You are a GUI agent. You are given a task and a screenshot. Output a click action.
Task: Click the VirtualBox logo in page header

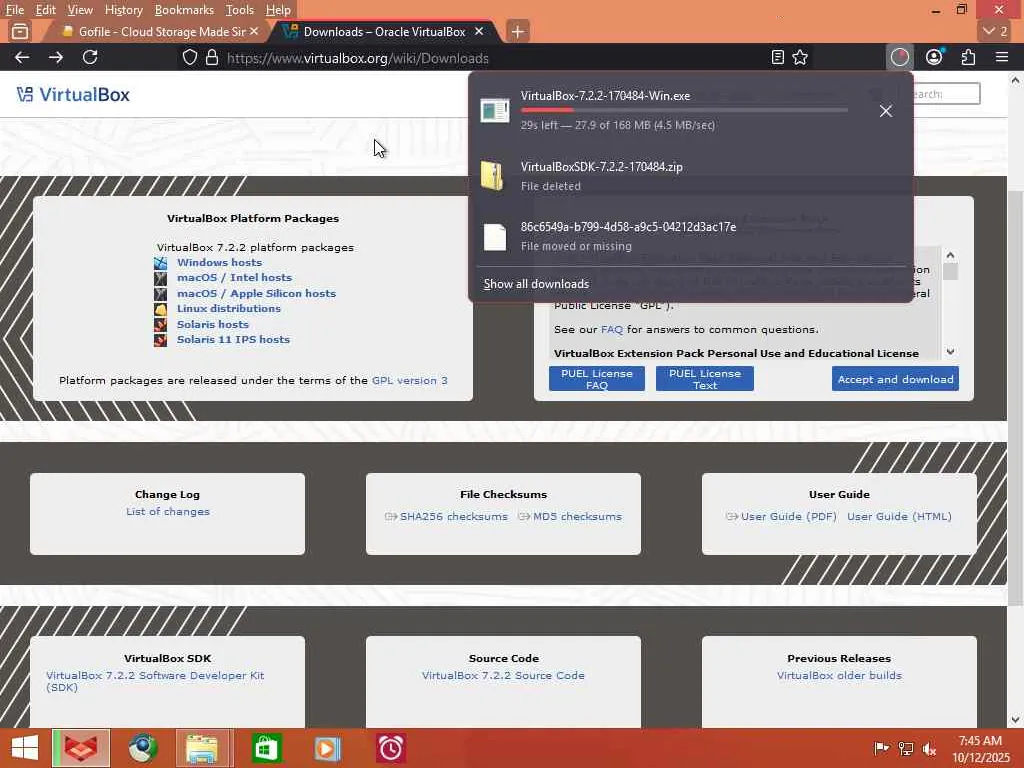click(x=73, y=95)
